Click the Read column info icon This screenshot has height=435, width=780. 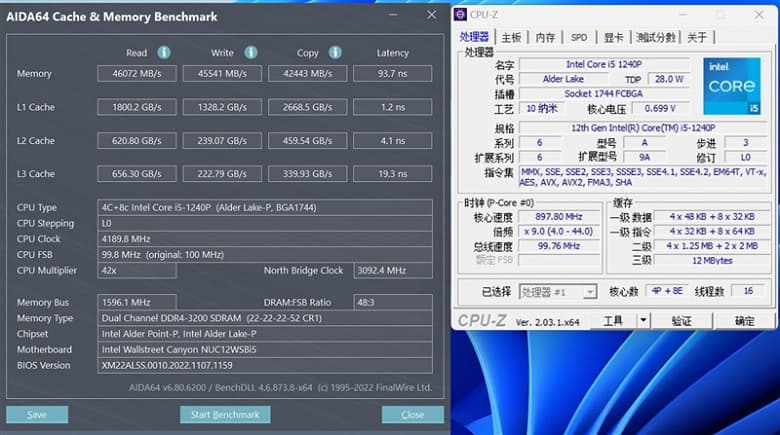point(163,53)
